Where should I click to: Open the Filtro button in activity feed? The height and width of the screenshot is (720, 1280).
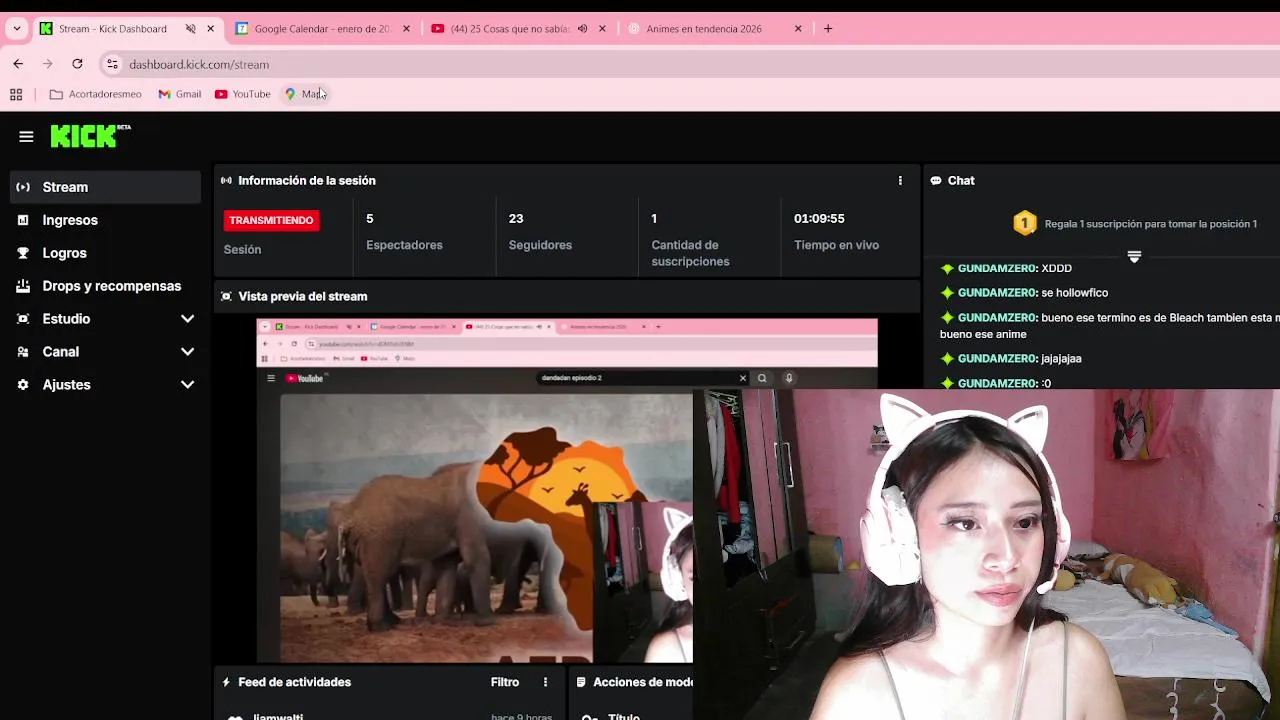click(x=505, y=682)
